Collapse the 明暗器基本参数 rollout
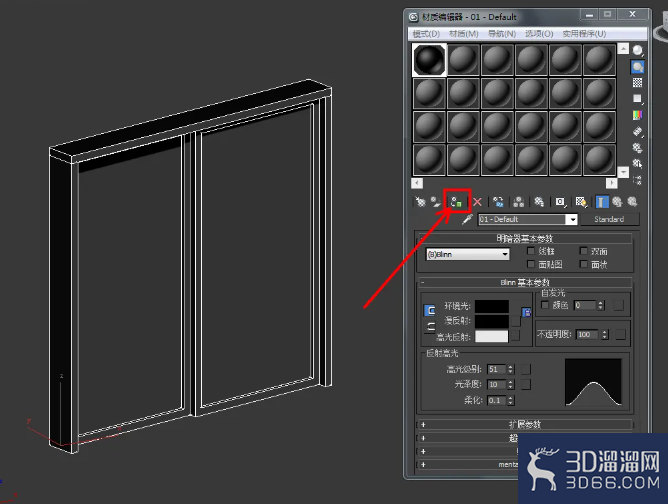The width and height of the screenshot is (668, 504). click(x=525, y=238)
